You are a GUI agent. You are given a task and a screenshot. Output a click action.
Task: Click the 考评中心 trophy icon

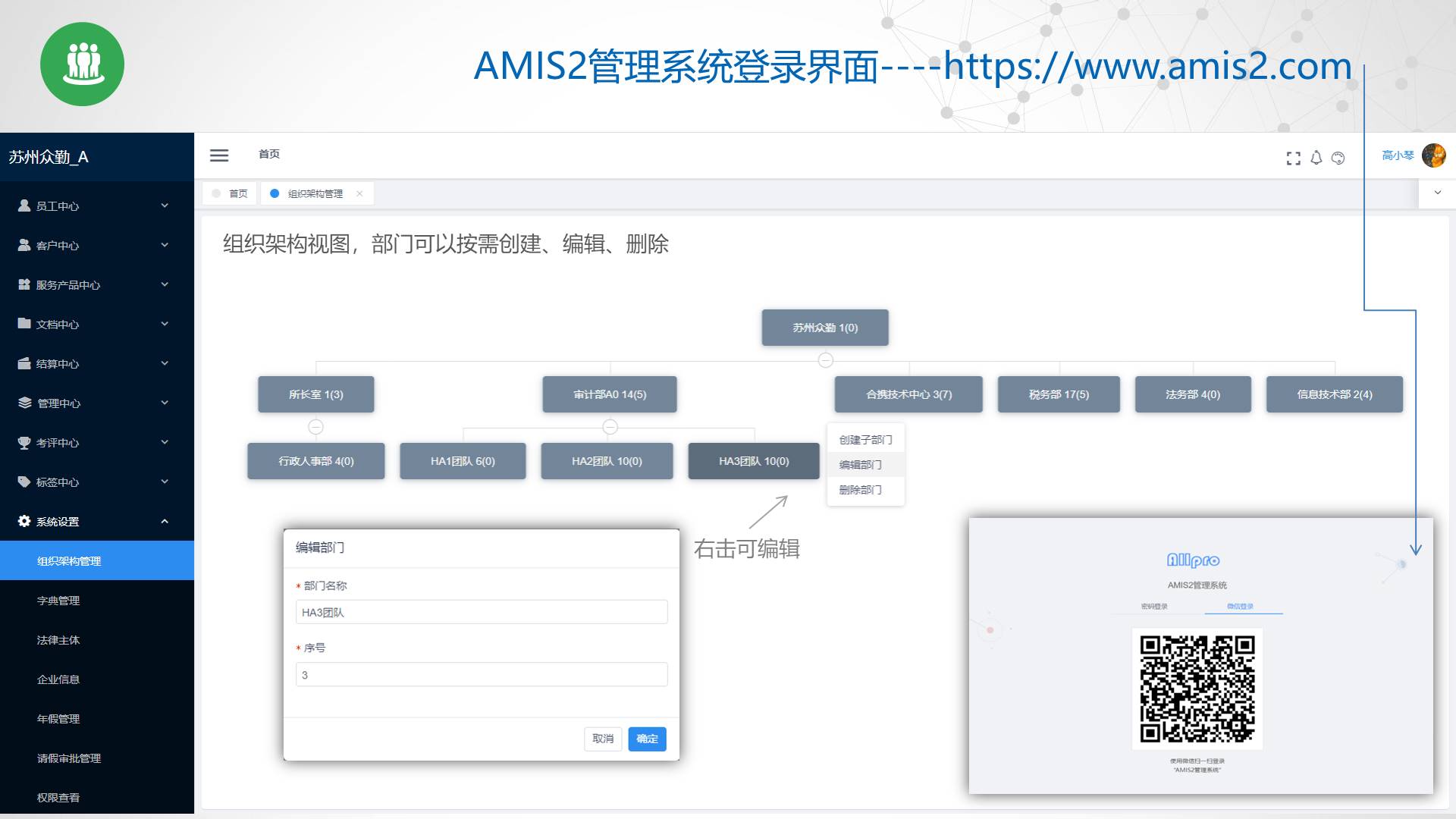(x=24, y=442)
